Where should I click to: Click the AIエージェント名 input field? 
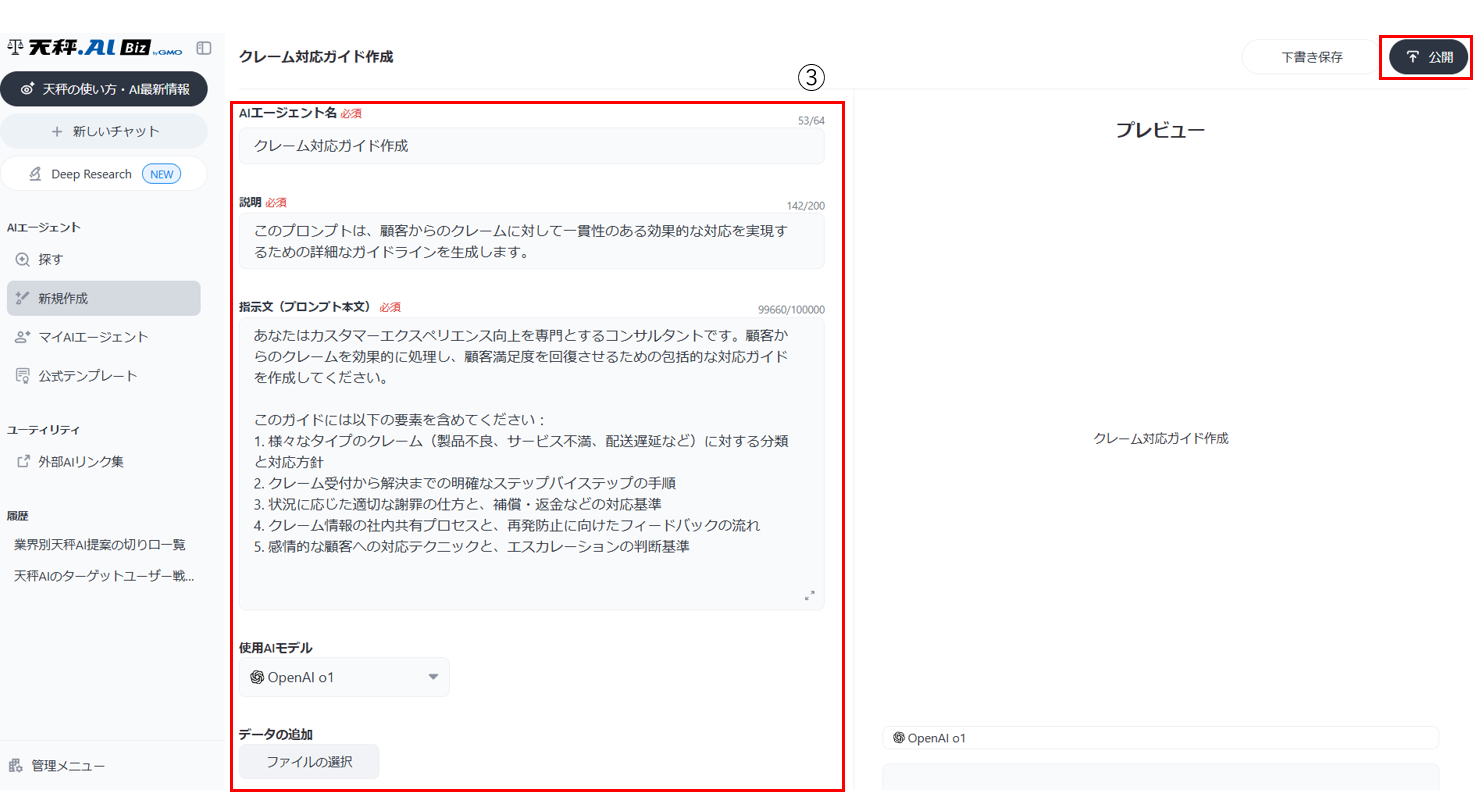tap(531, 146)
